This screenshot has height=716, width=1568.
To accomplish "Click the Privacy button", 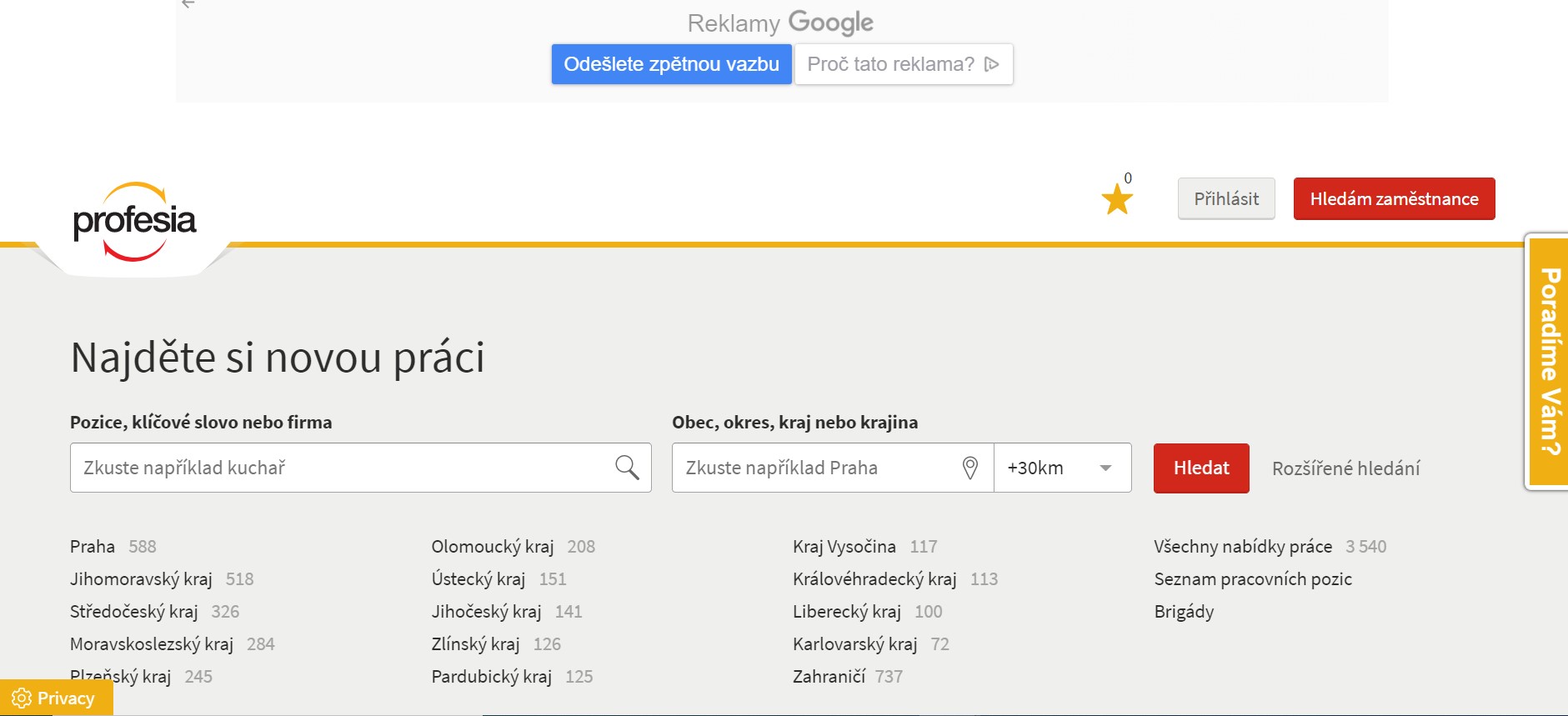I will coord(56,698).
